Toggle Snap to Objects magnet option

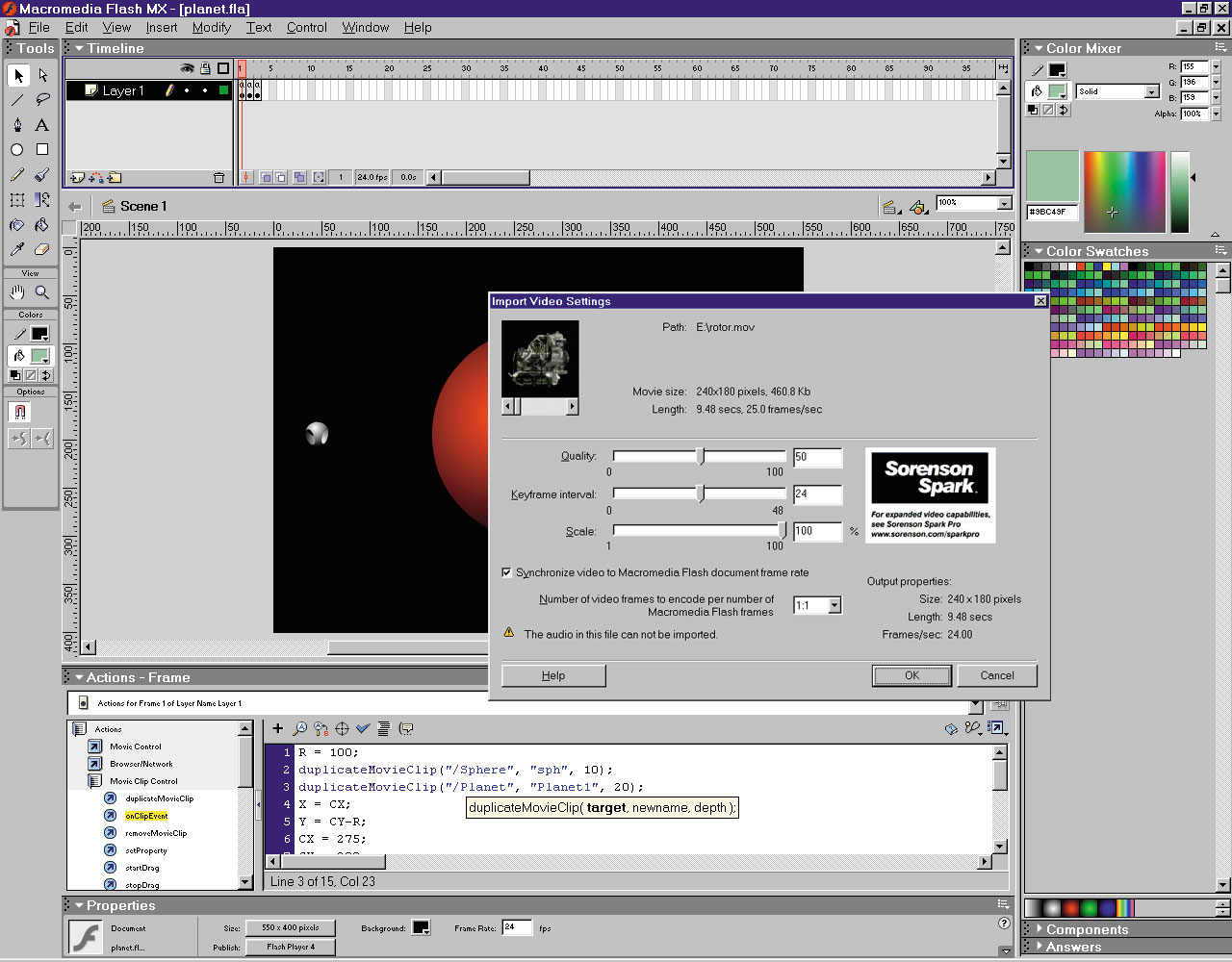point(19,412)
